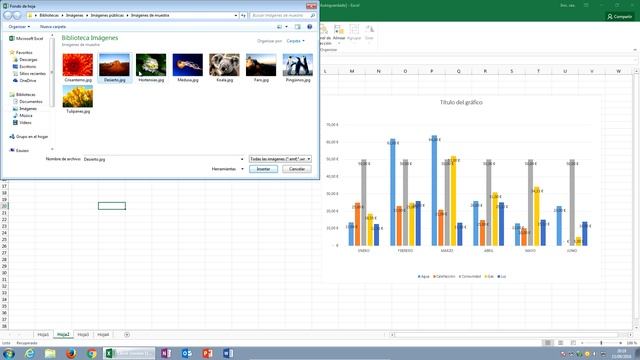Click the Nombre de archivo input field
640x360 pixels.
(163, 159)
